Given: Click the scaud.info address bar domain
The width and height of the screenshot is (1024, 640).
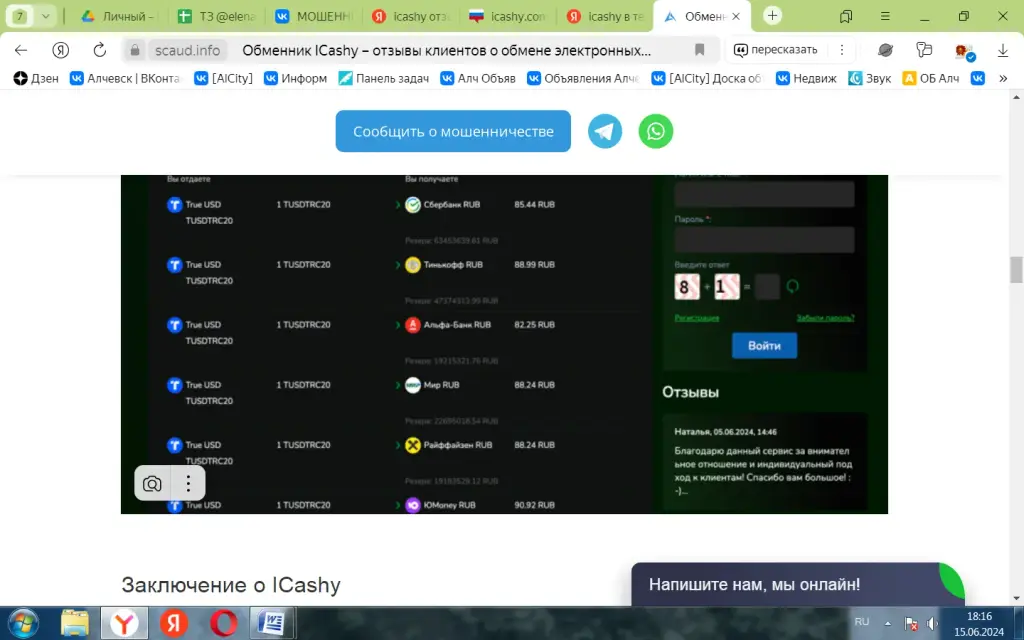Looking at the screenshot, I should coord(187,50).
